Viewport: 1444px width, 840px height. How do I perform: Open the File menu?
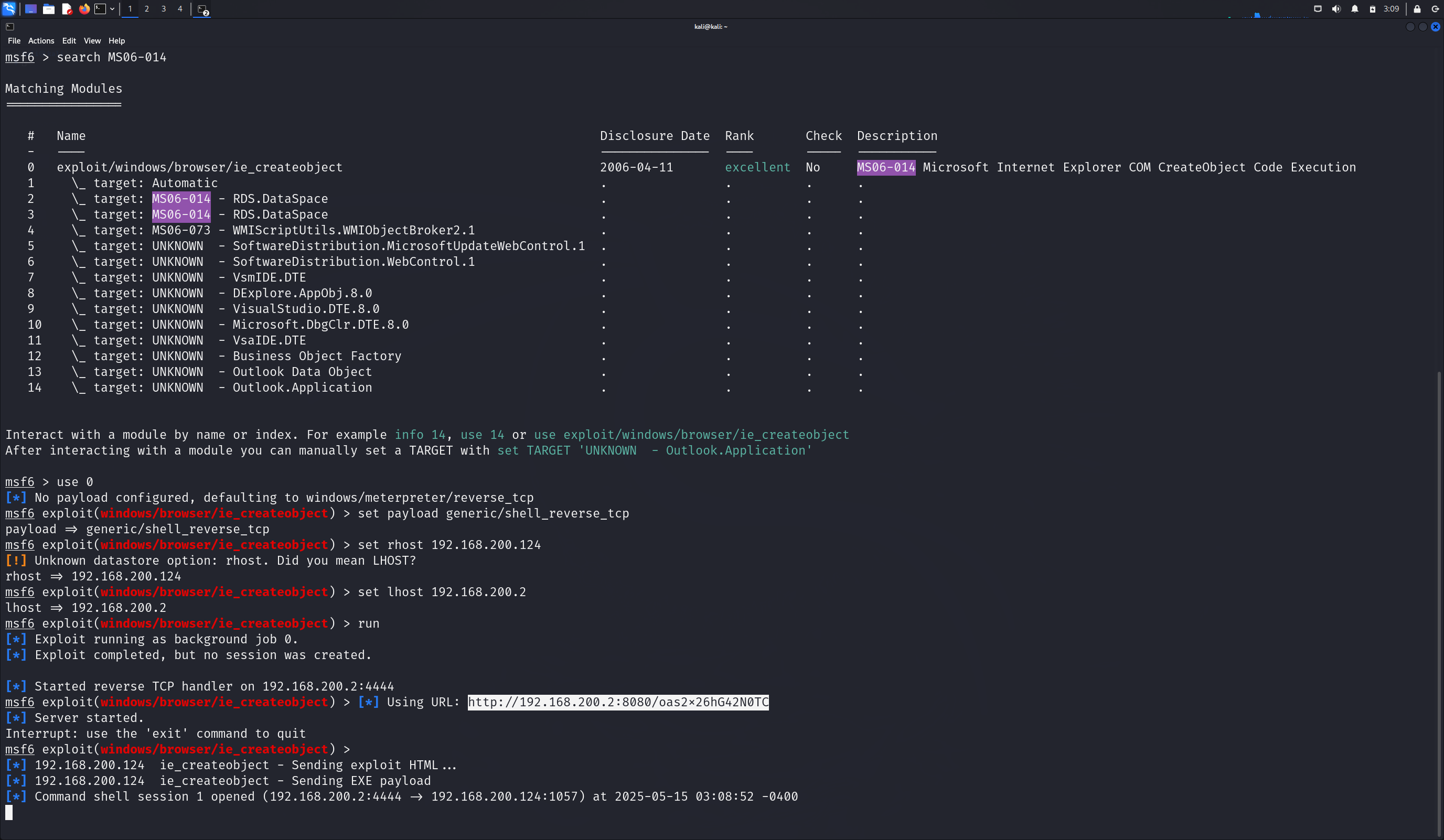[14, 41]
